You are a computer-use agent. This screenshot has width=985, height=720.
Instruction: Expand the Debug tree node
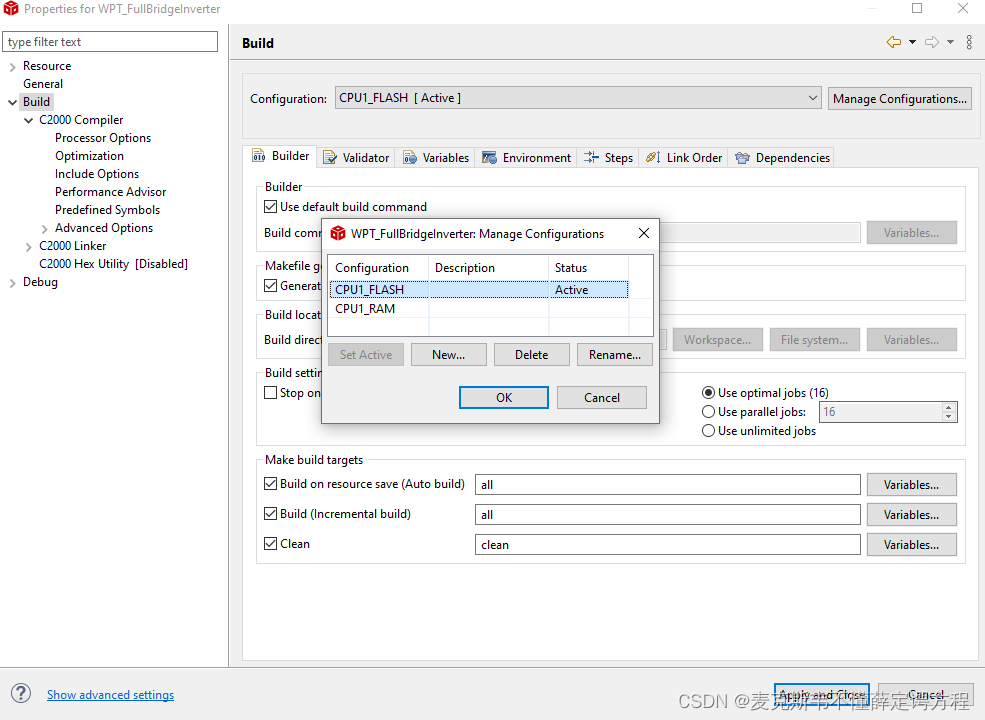coord(13,283)
